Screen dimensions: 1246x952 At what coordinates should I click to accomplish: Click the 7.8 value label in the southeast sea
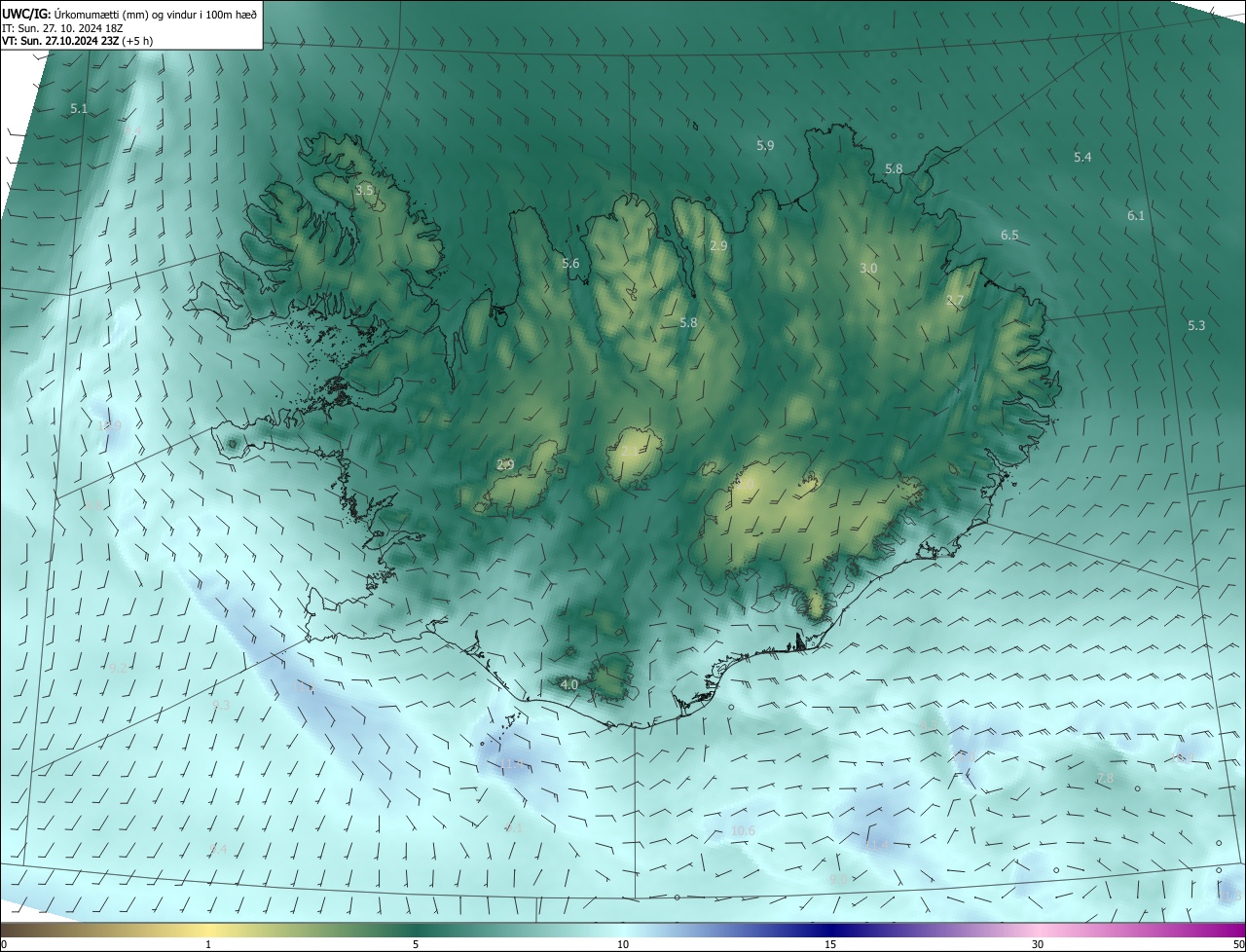(x=1105, y=778)
